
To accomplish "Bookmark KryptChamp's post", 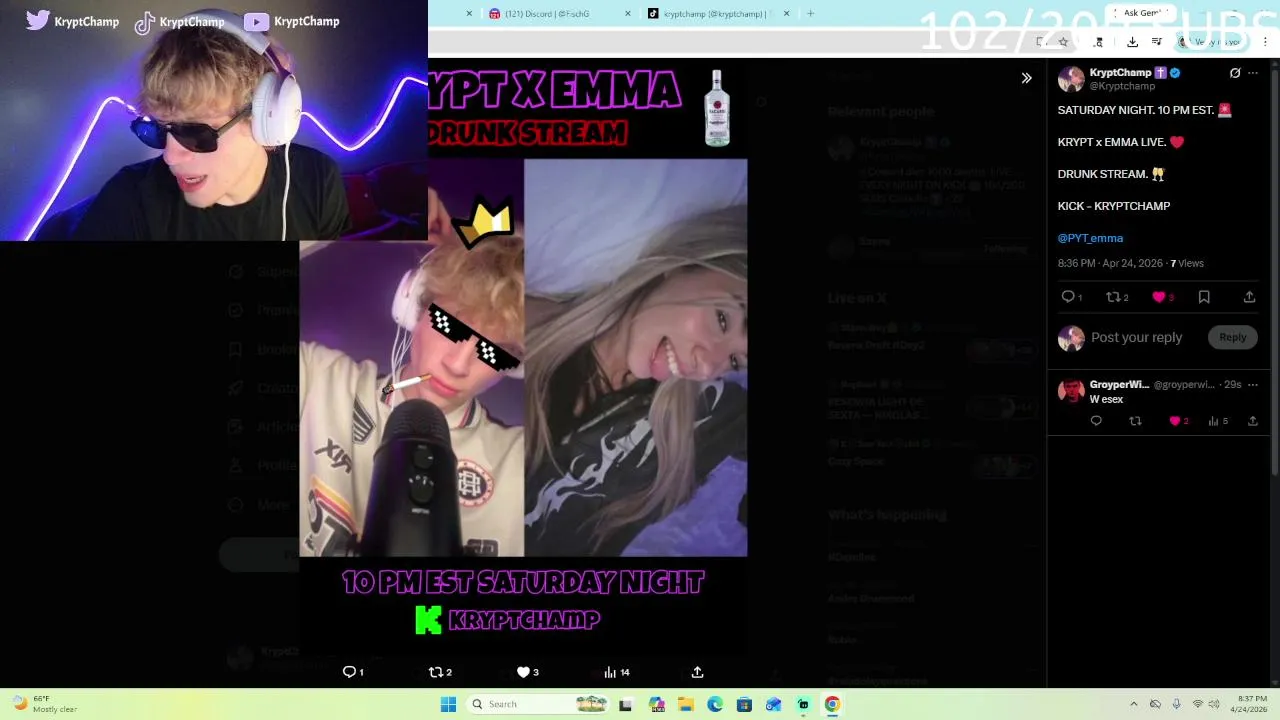I will click(1204, 297).
